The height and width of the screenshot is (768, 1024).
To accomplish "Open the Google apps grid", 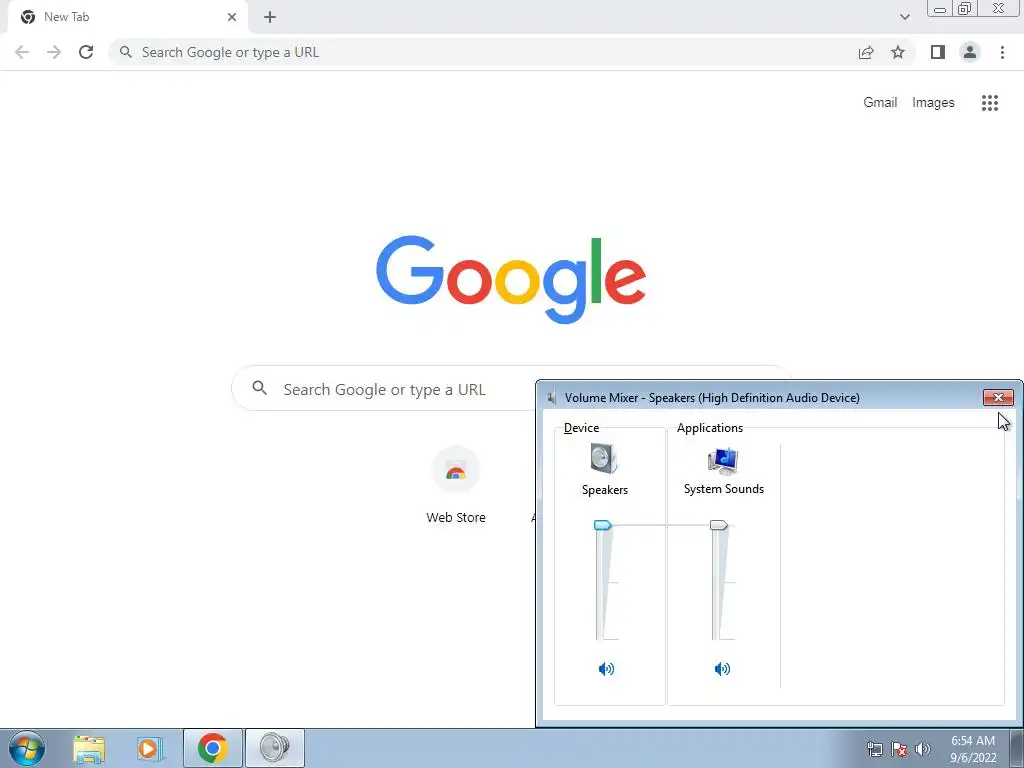I will click(x=990, y=103).
